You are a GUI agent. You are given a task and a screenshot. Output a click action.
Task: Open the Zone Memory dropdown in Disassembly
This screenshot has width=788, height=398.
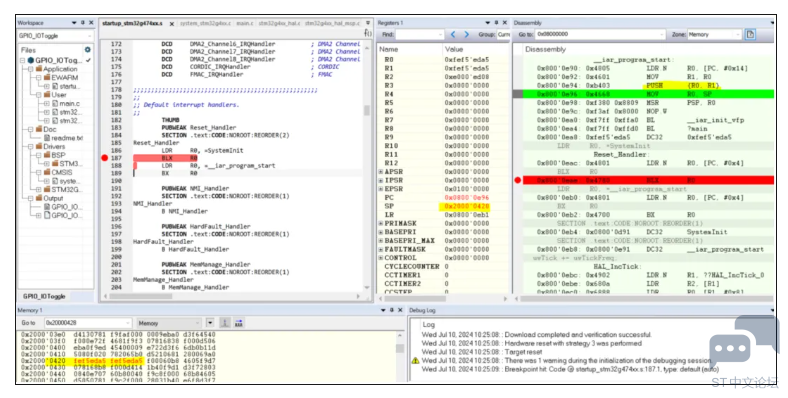[714, 34]
